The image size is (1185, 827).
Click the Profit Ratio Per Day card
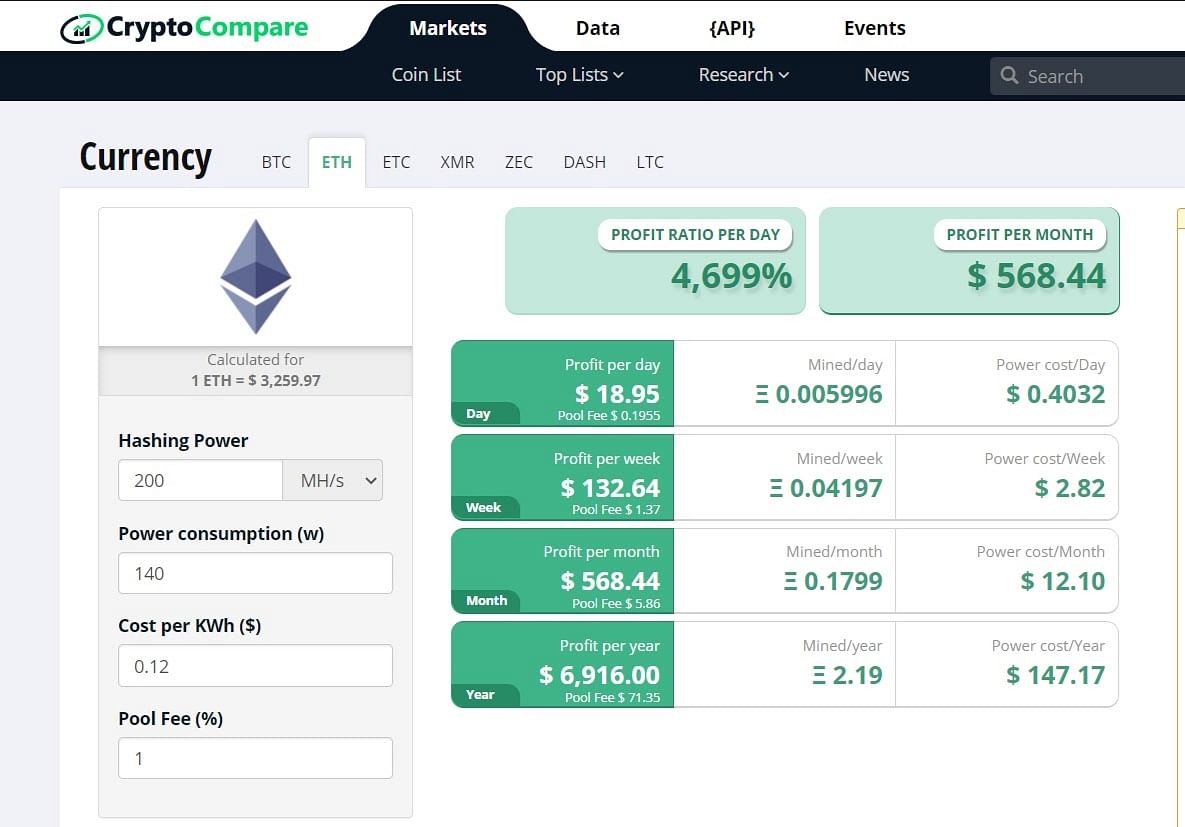[x=655, y=261]
